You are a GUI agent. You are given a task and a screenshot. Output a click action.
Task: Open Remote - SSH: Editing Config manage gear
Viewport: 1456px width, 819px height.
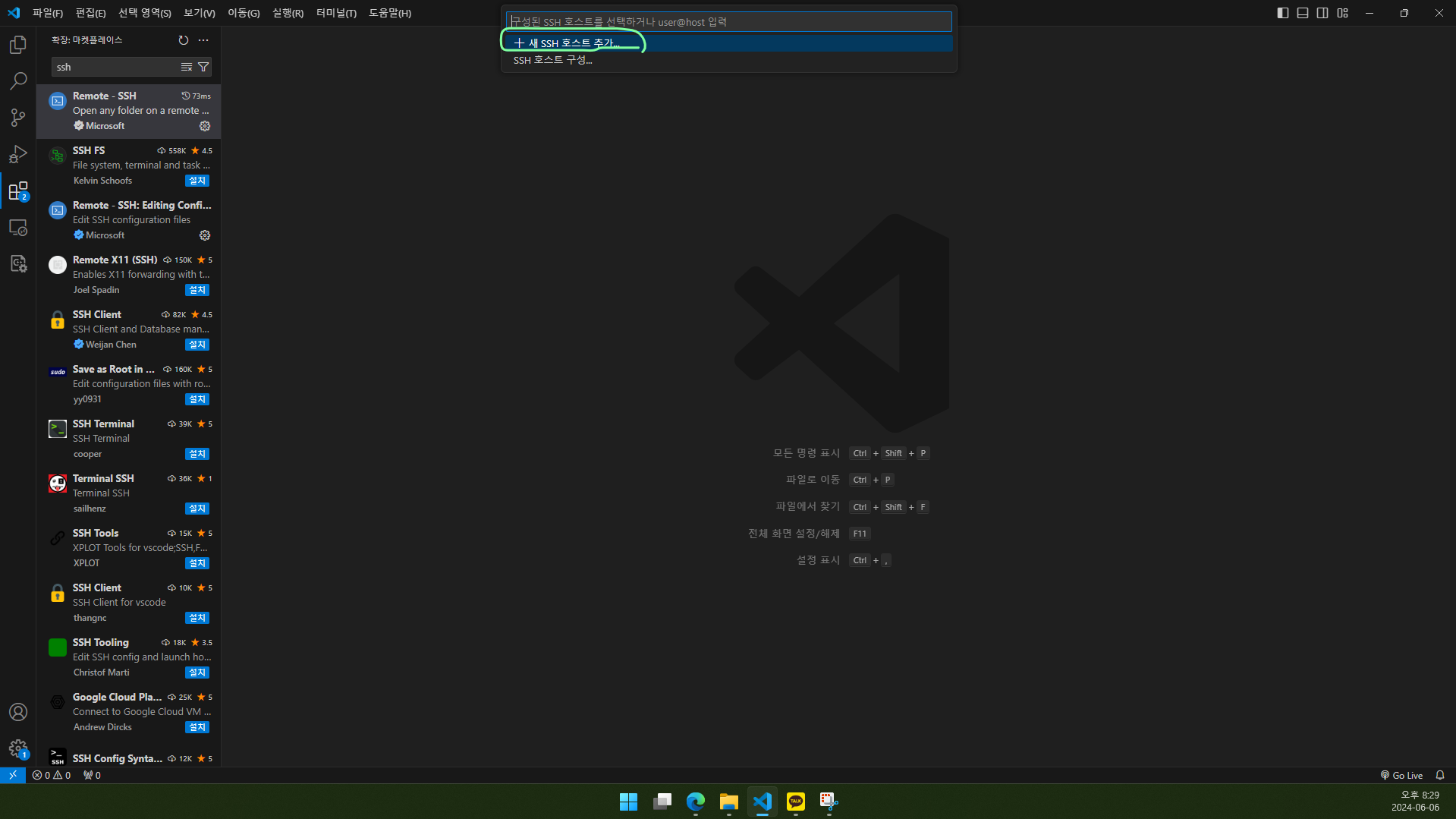pos(205,235)
